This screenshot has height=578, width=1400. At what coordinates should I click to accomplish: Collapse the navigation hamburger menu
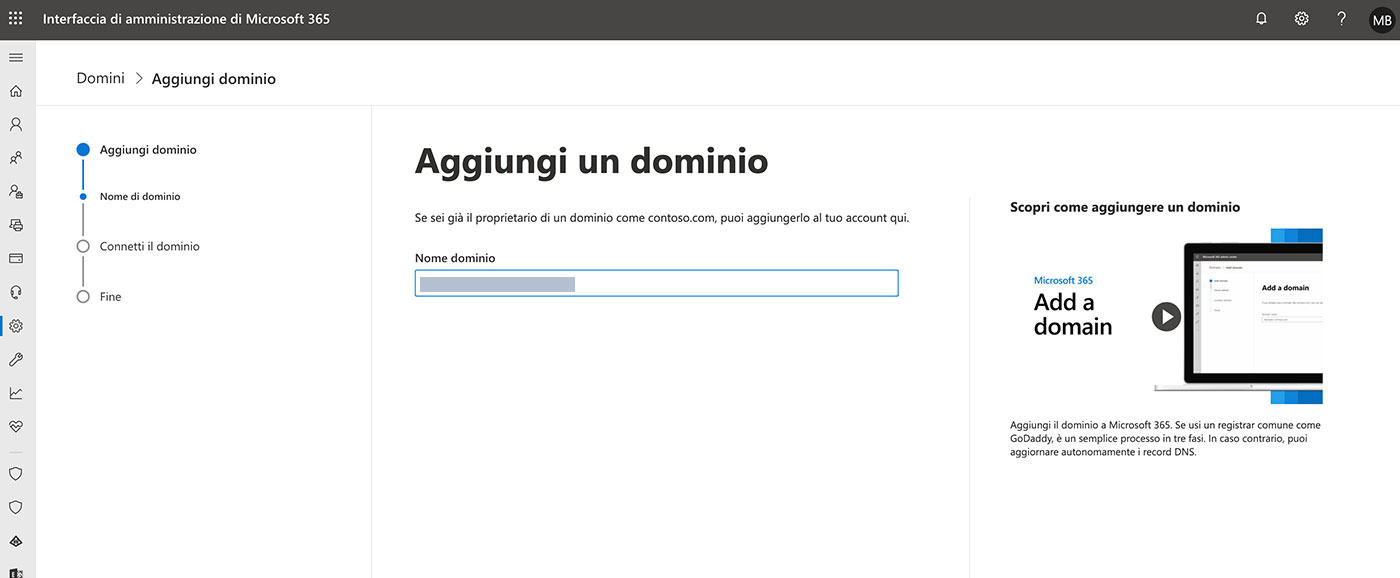(x=15, y=57)
